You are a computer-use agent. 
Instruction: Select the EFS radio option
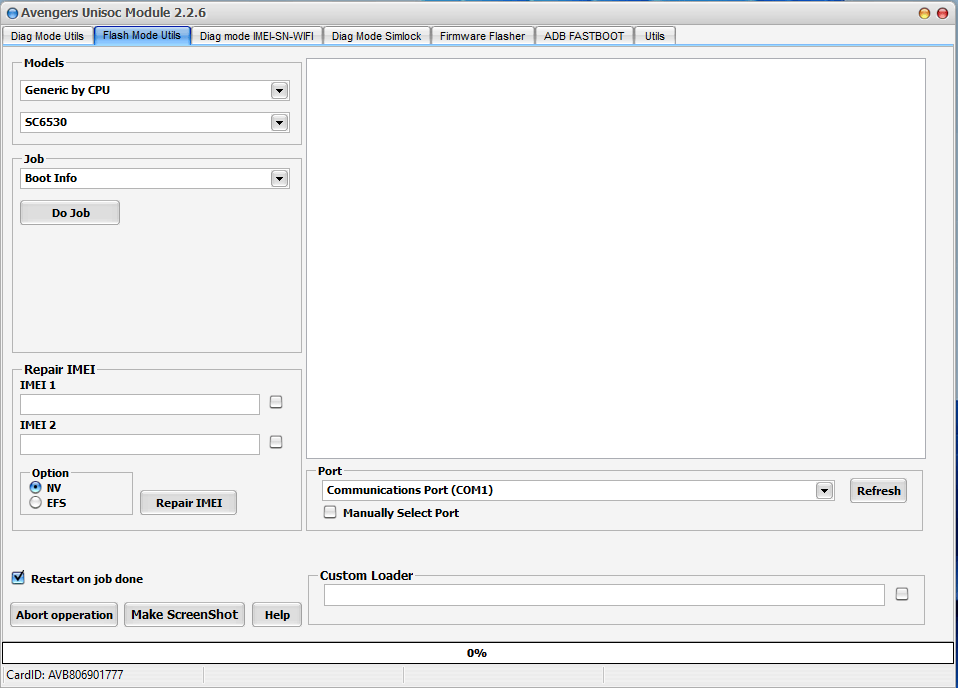[35, 502]
